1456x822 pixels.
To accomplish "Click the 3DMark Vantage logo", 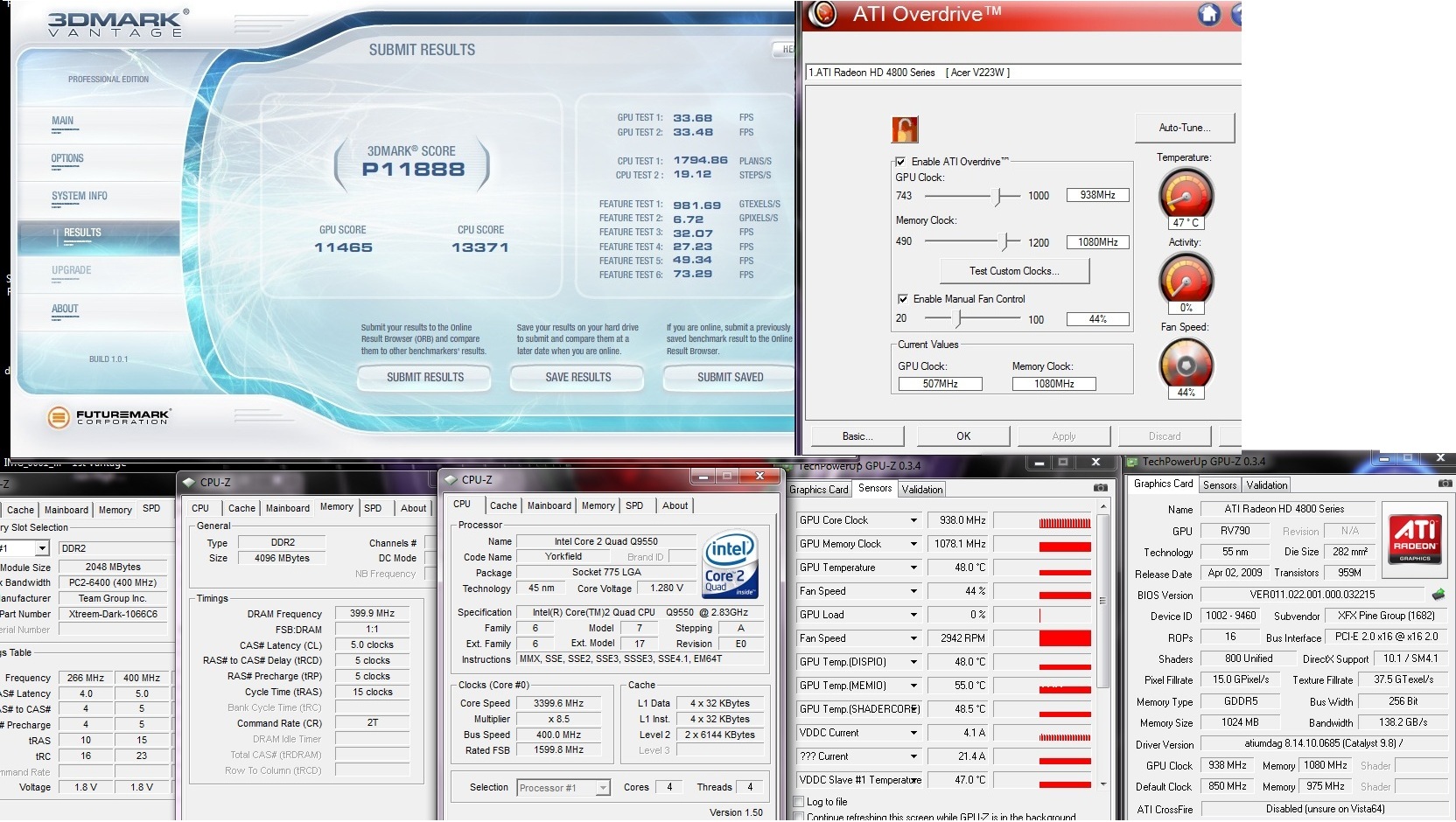I will (116, 23).
